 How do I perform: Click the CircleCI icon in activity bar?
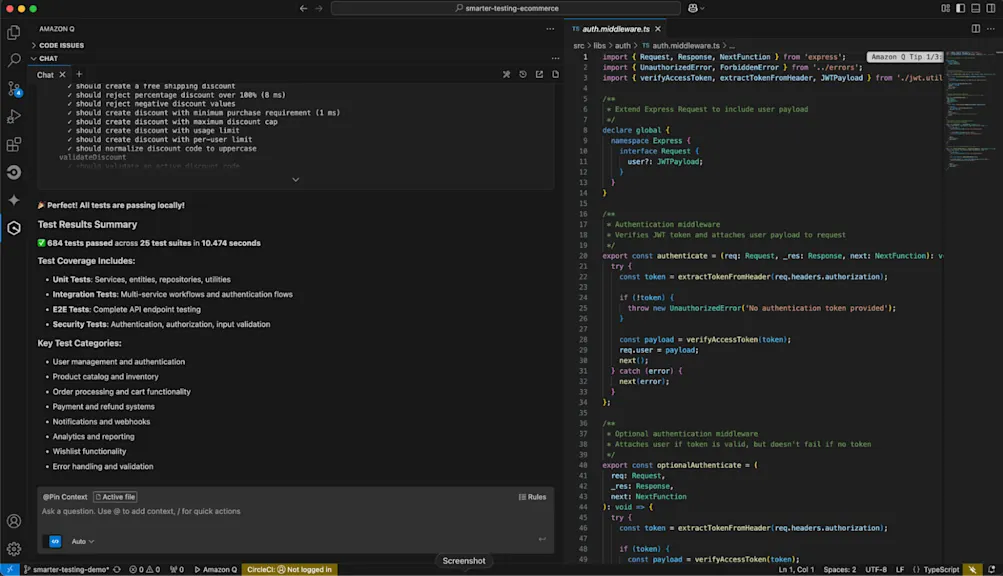14,172
